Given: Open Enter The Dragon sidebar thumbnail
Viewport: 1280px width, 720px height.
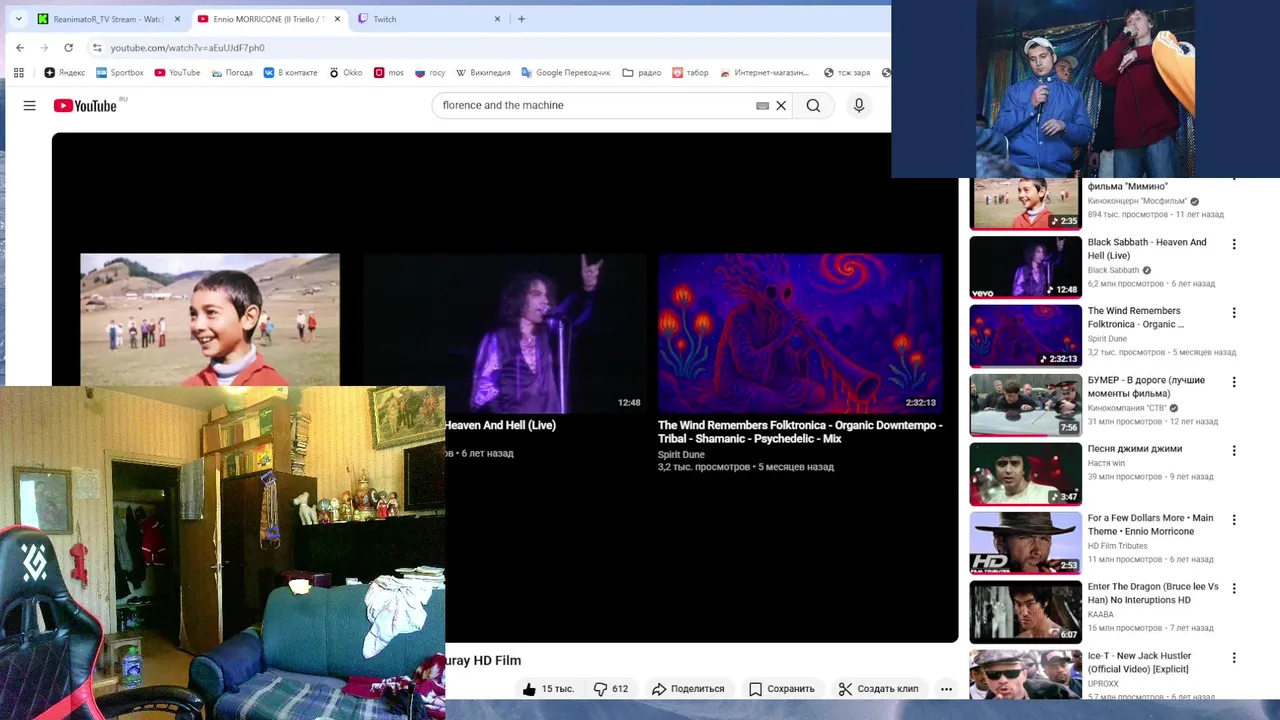Looking at the screenshot, I should point(1026,612).
